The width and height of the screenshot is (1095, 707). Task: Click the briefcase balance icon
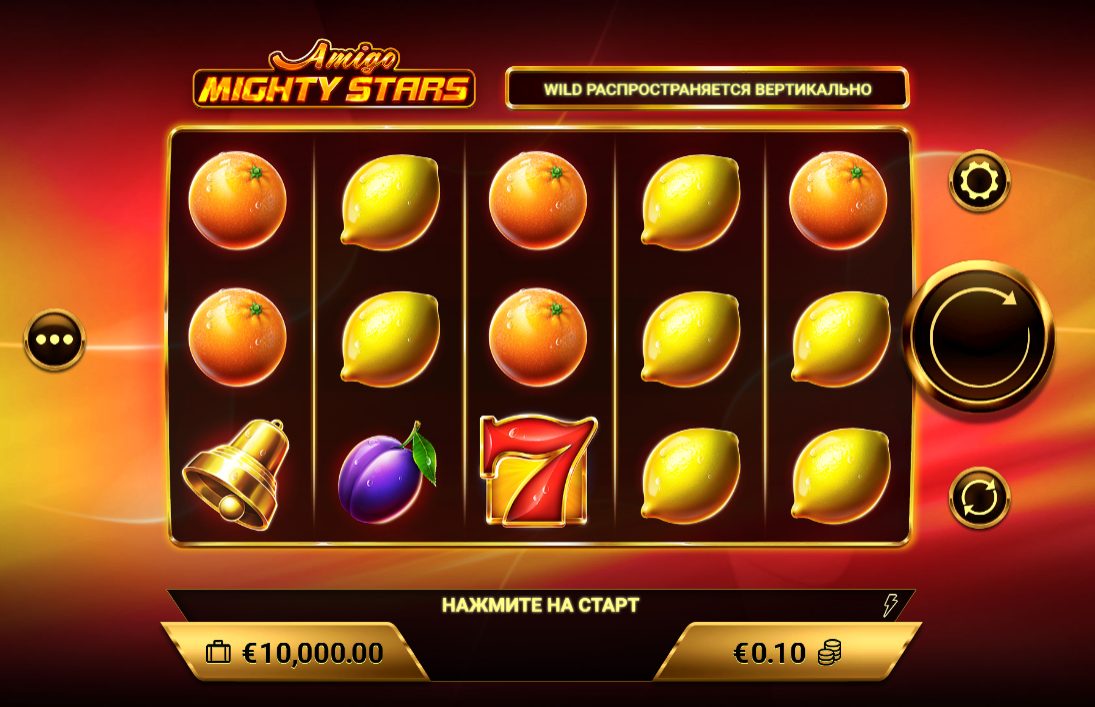click(x=218, y=653)
